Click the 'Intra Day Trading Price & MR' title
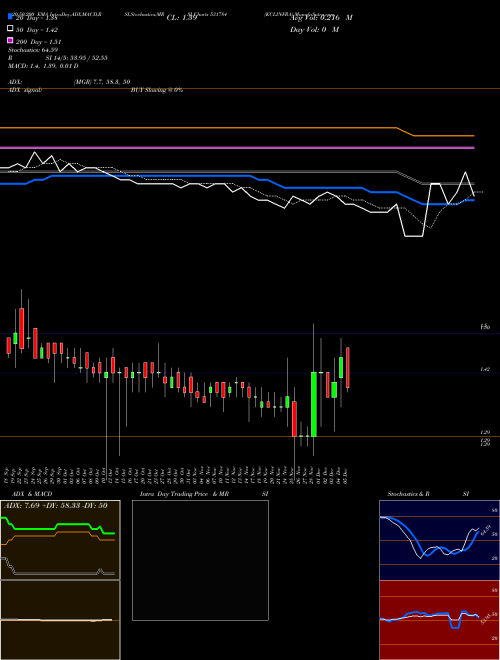 point(184,494)
